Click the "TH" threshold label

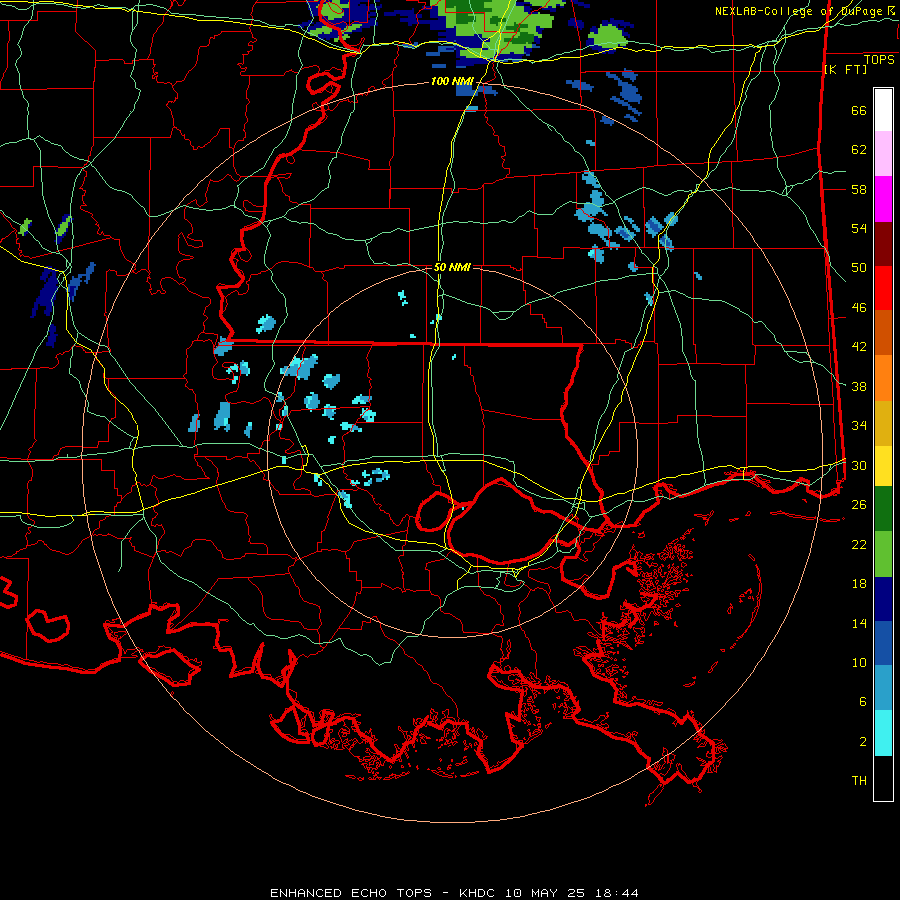click(859, 781)
